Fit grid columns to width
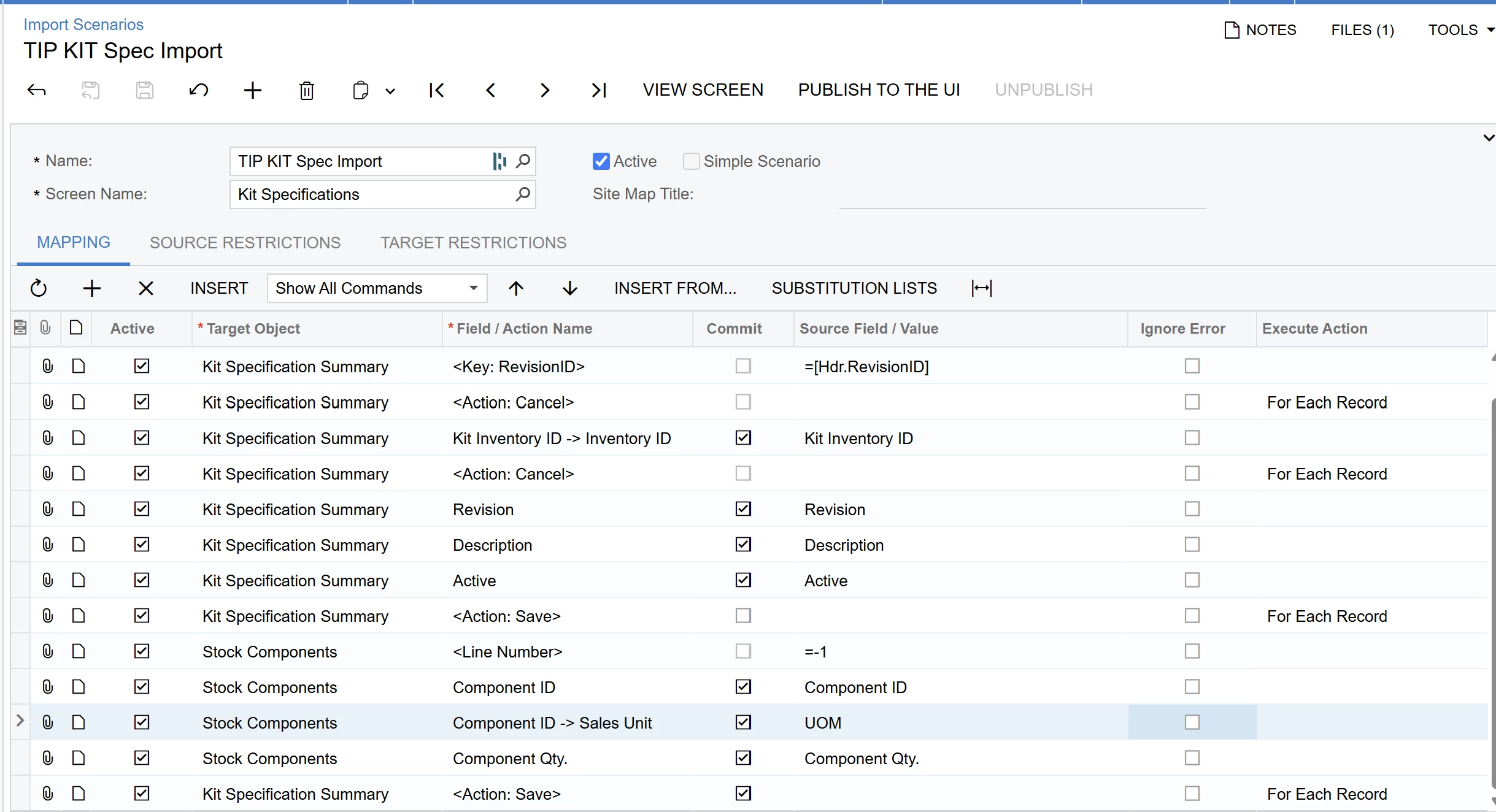The image size is (1496, 812). tap(981, 288)
